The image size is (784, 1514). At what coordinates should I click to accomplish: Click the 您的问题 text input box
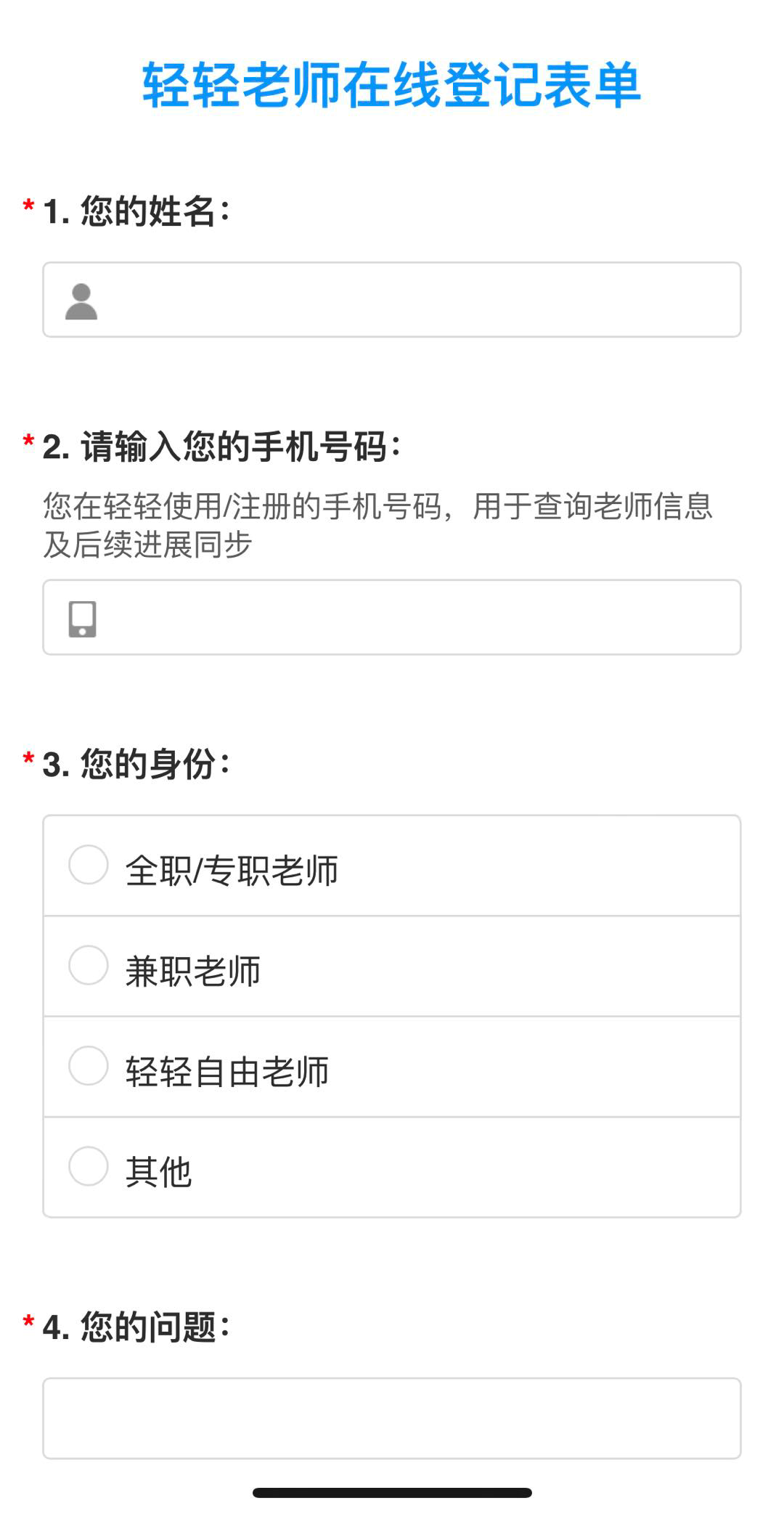(x=392, y=1418)
